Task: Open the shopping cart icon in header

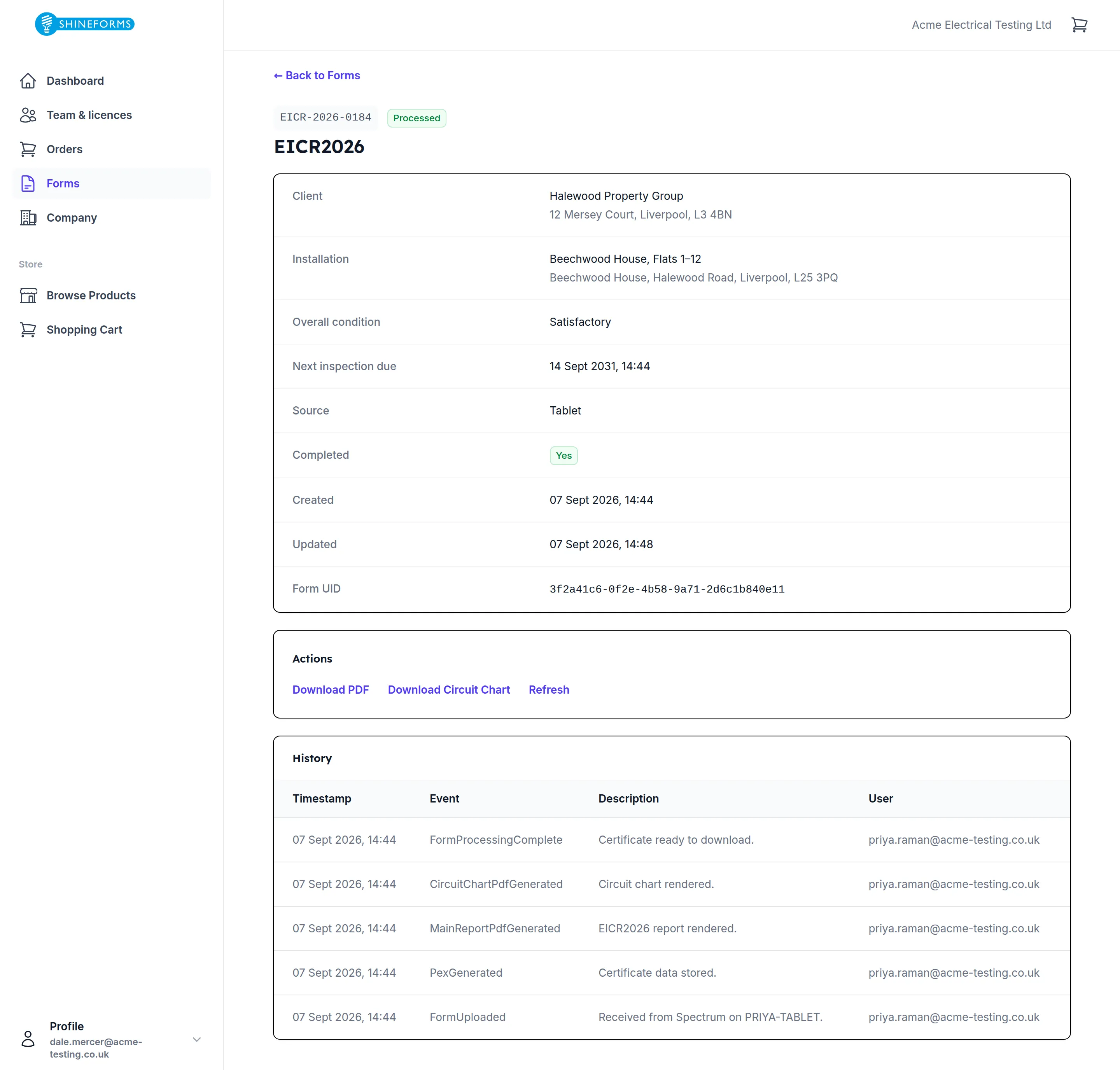Action: pyautogui.click(x=1079, y=25)
